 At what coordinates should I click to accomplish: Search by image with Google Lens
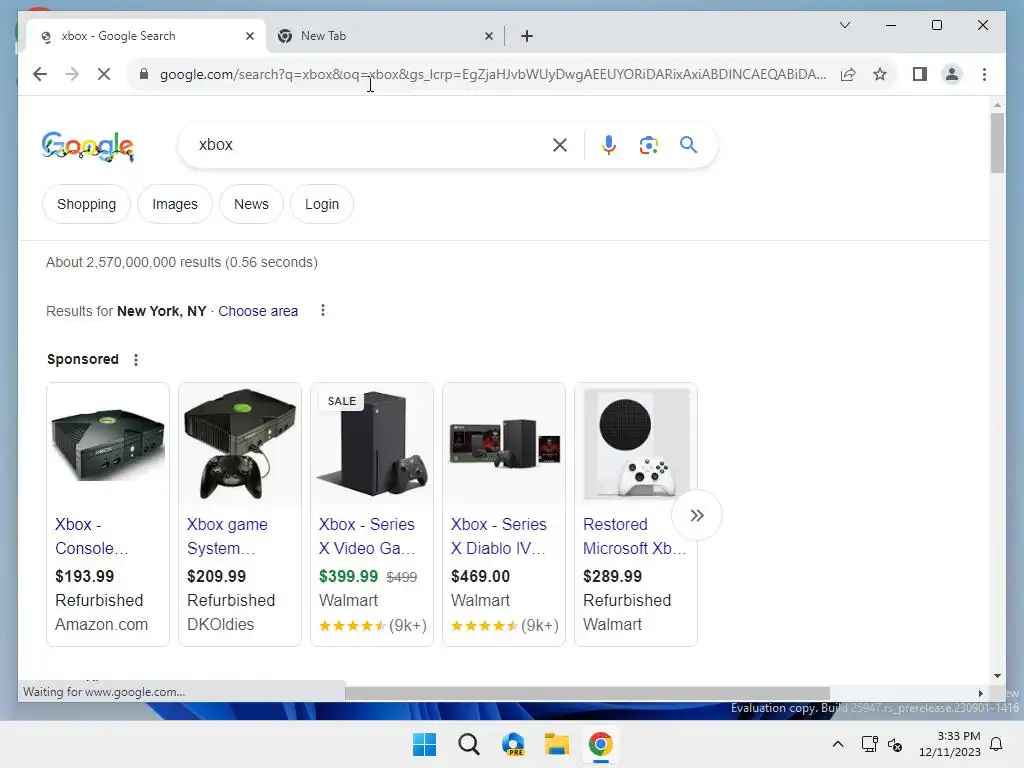(648, 145)
